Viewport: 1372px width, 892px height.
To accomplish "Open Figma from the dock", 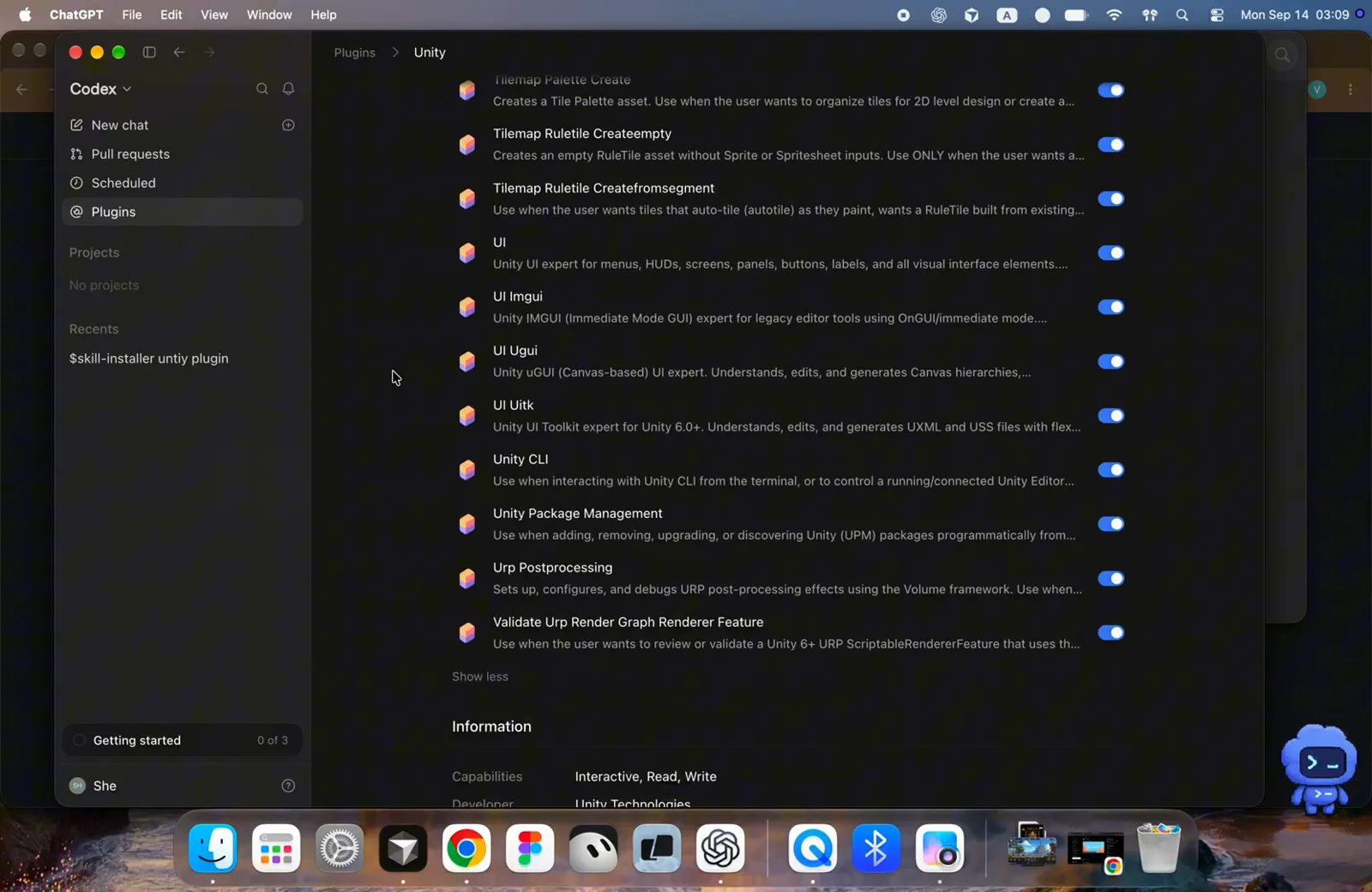I will [530, 848].
